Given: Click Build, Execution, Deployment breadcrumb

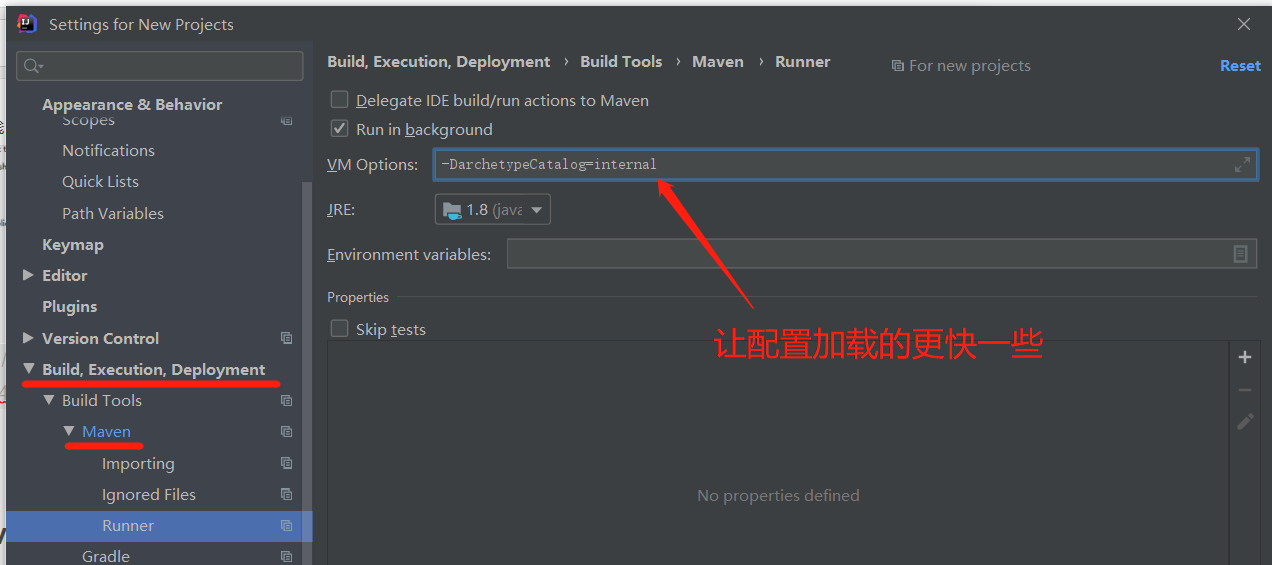Looking at the screenshot, I should click(439, 62).
